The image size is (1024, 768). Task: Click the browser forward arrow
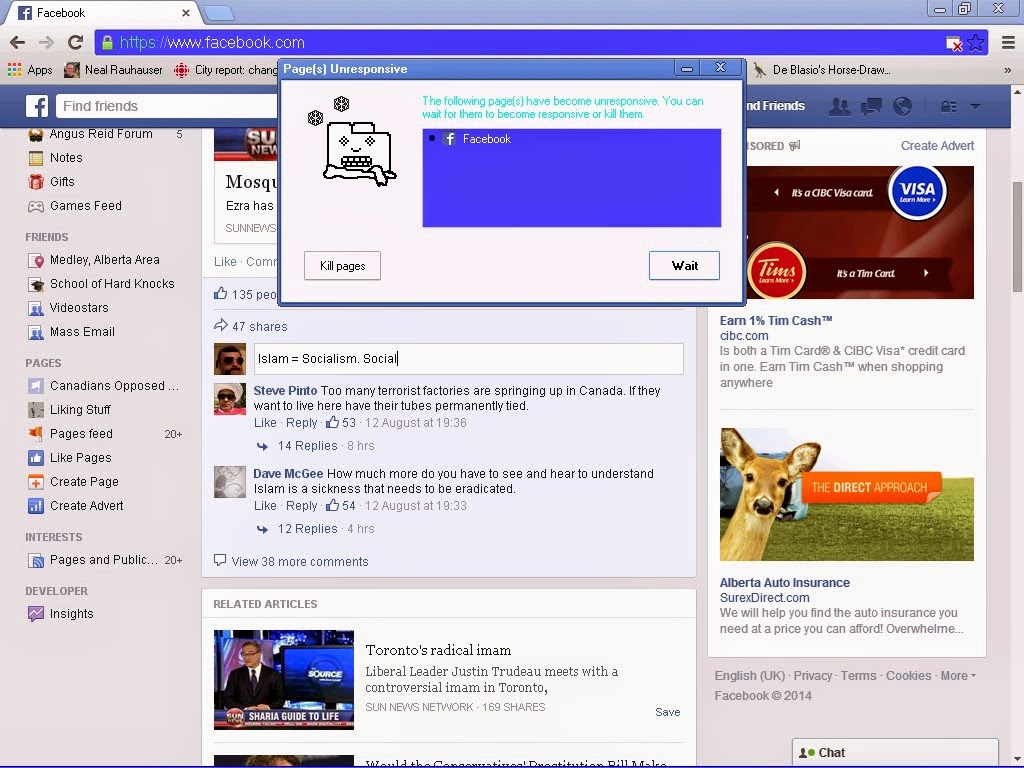point(46,43)
